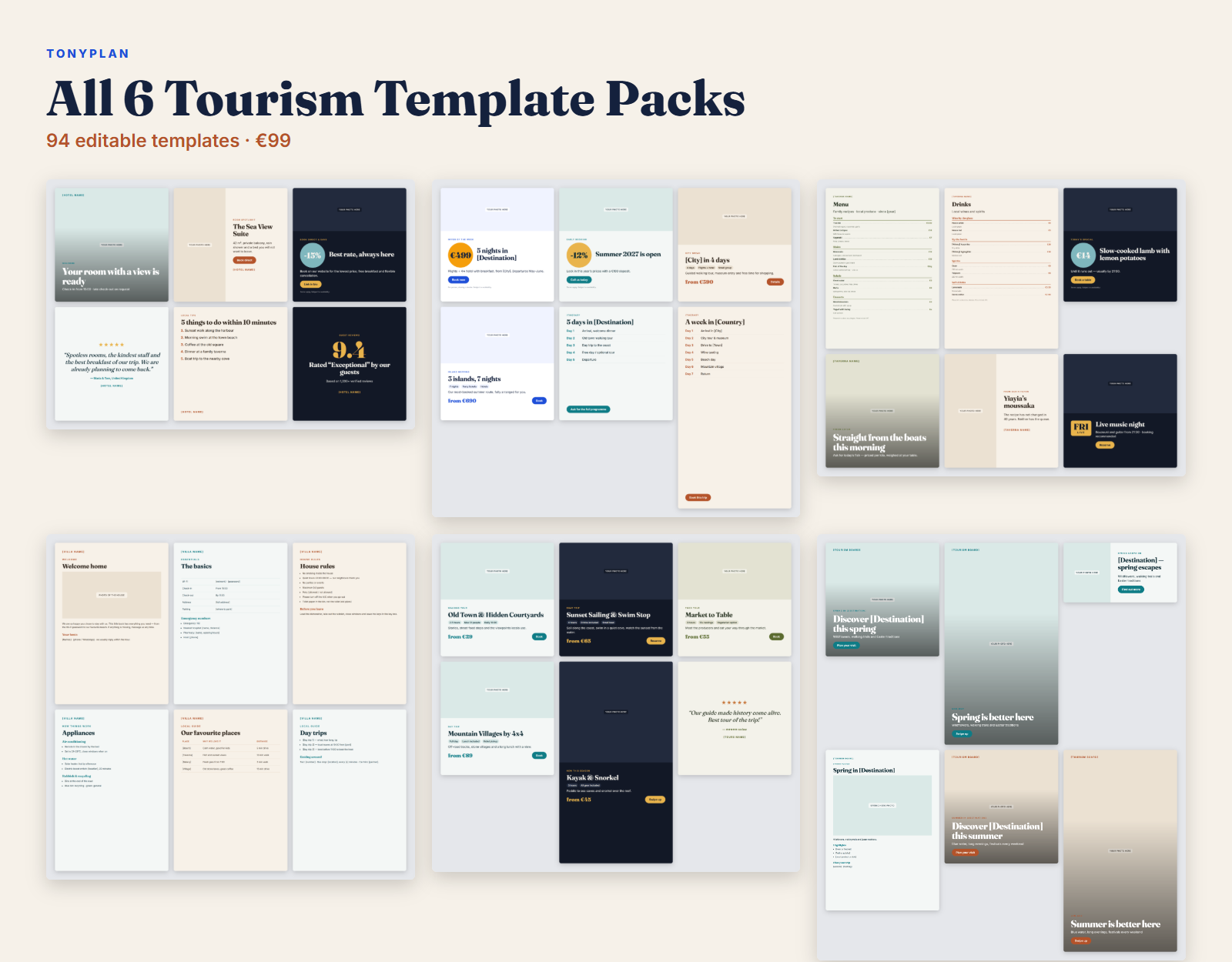Click the TONYPLAN brand name
The image size is (1232, 962).
pyautogui.click(x=88, y=54)
